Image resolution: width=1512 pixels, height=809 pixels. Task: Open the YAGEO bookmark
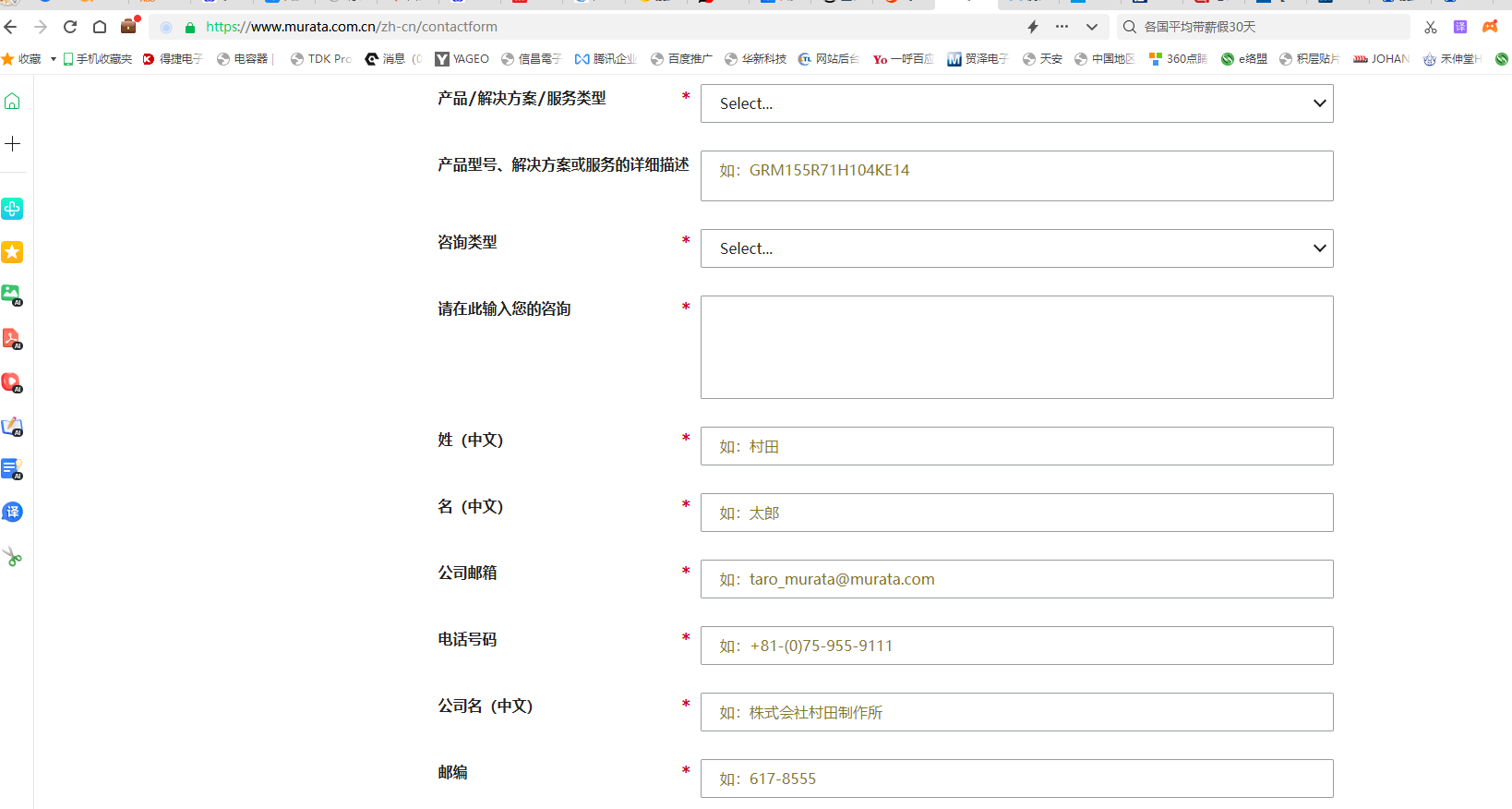click(x=462, y=59)
